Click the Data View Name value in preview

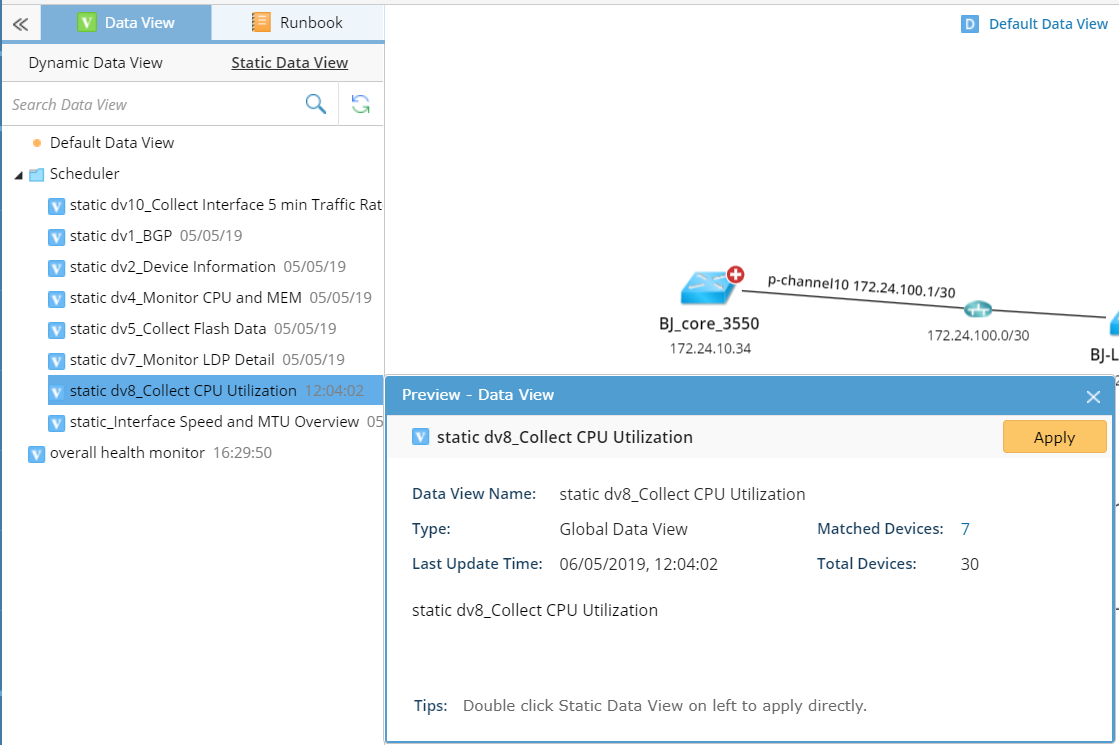pyautogui.click(x=682, y=495)
